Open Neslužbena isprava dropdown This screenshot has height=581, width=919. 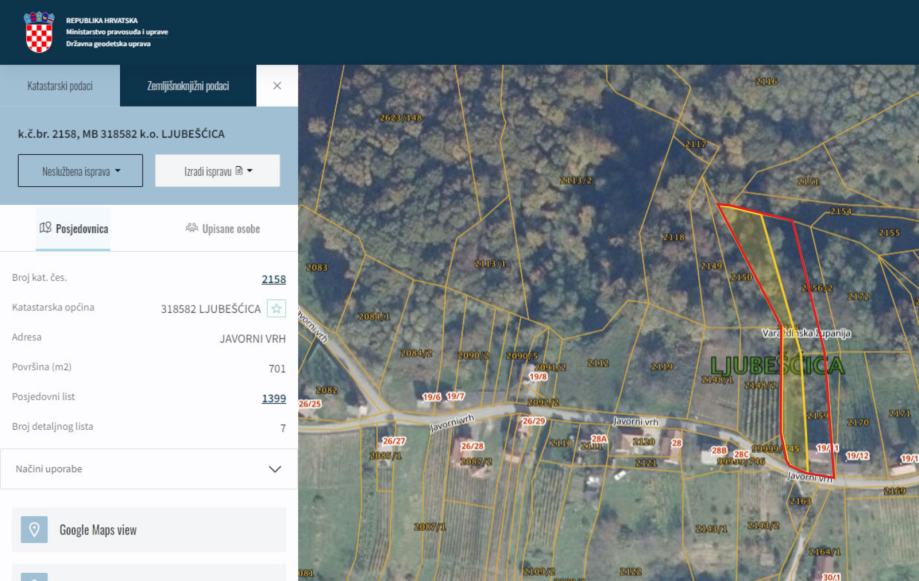[80, 171]
